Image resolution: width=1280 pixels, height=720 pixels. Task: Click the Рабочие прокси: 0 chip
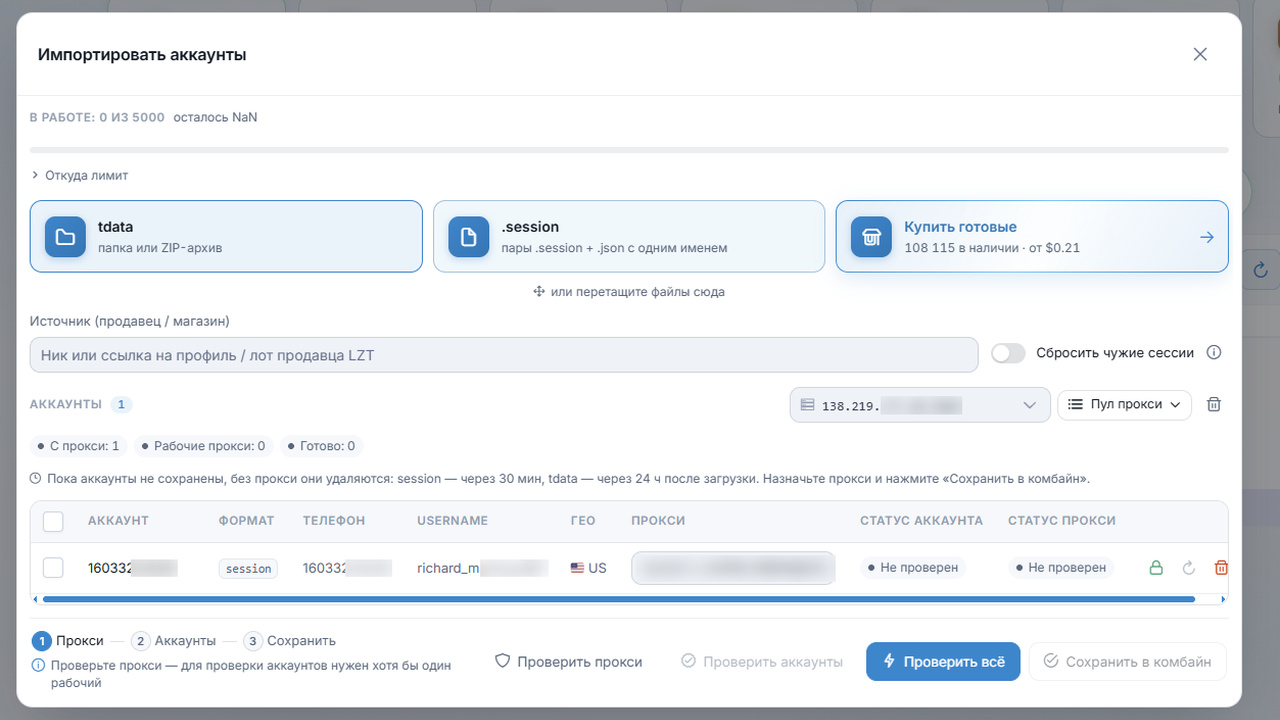[x=203, y=446]
